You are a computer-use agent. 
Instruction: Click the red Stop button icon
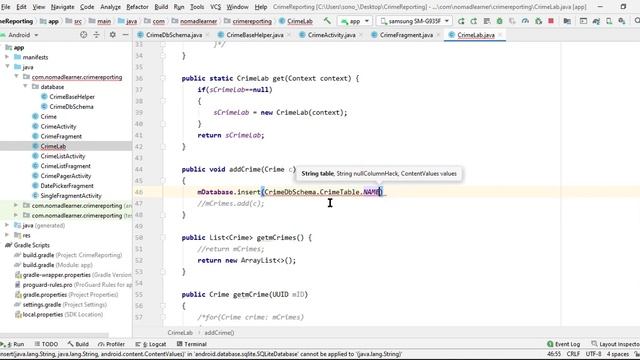coord(551,21)
